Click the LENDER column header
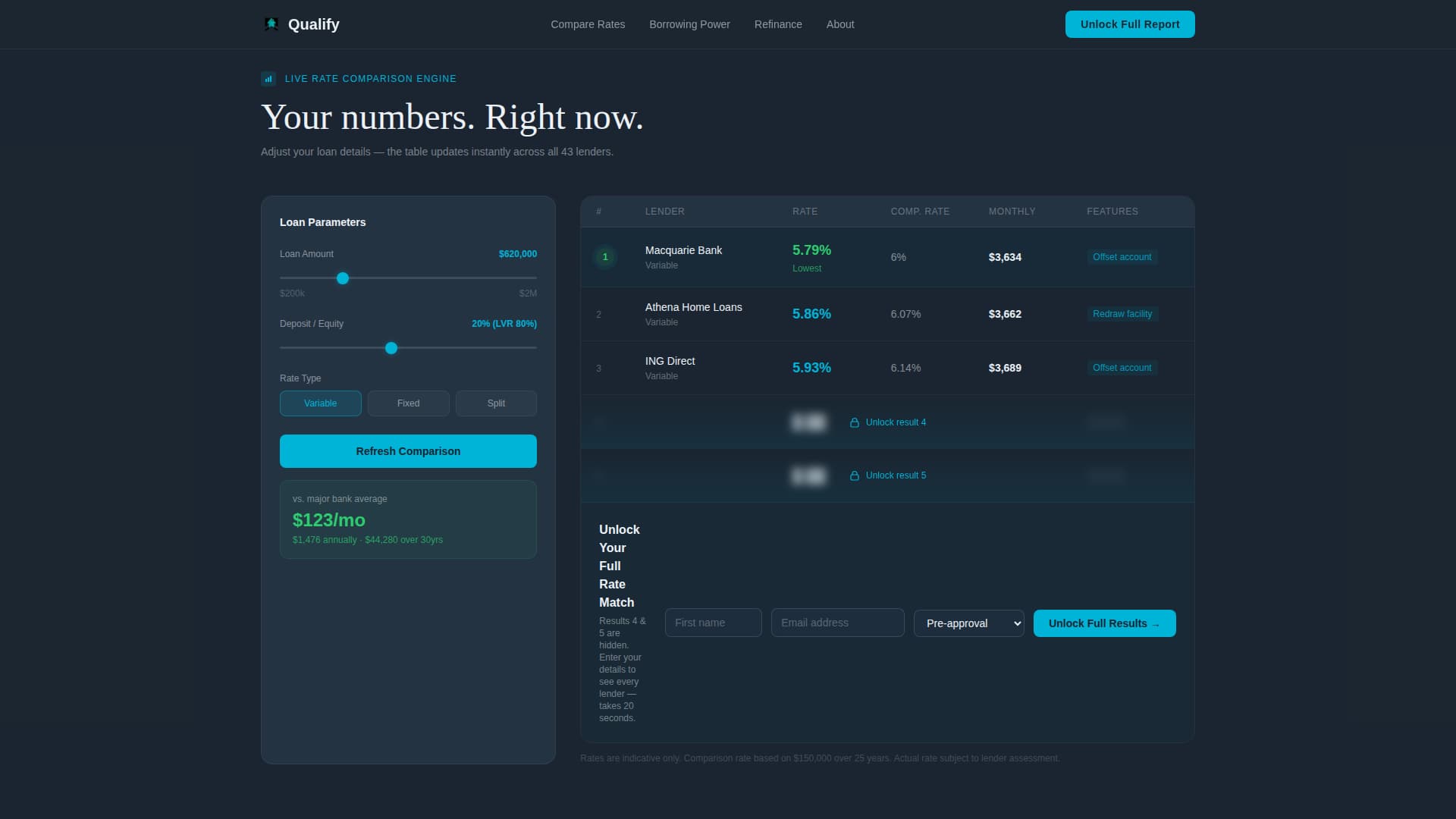1456x819 pixels. [x=664, y=212]
